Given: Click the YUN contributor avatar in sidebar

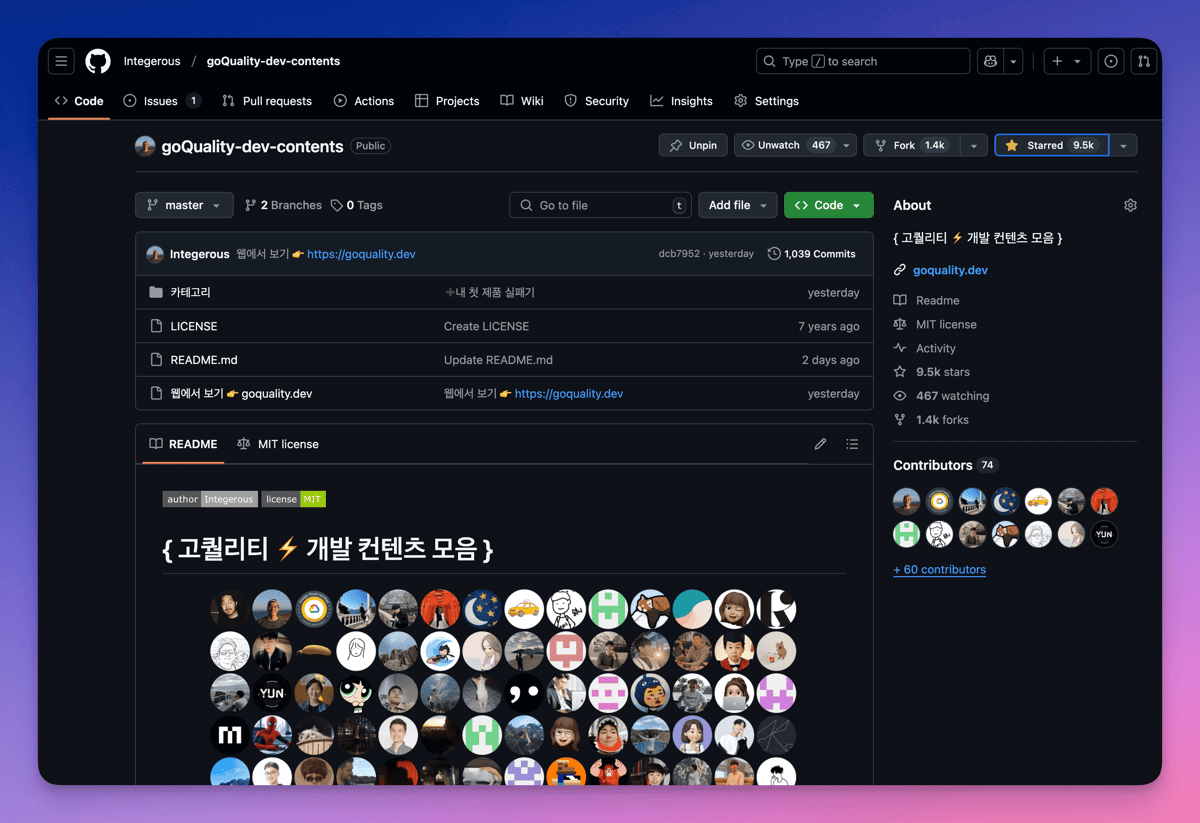Looking at the screenshot, I should click(x=1104, y=534).
